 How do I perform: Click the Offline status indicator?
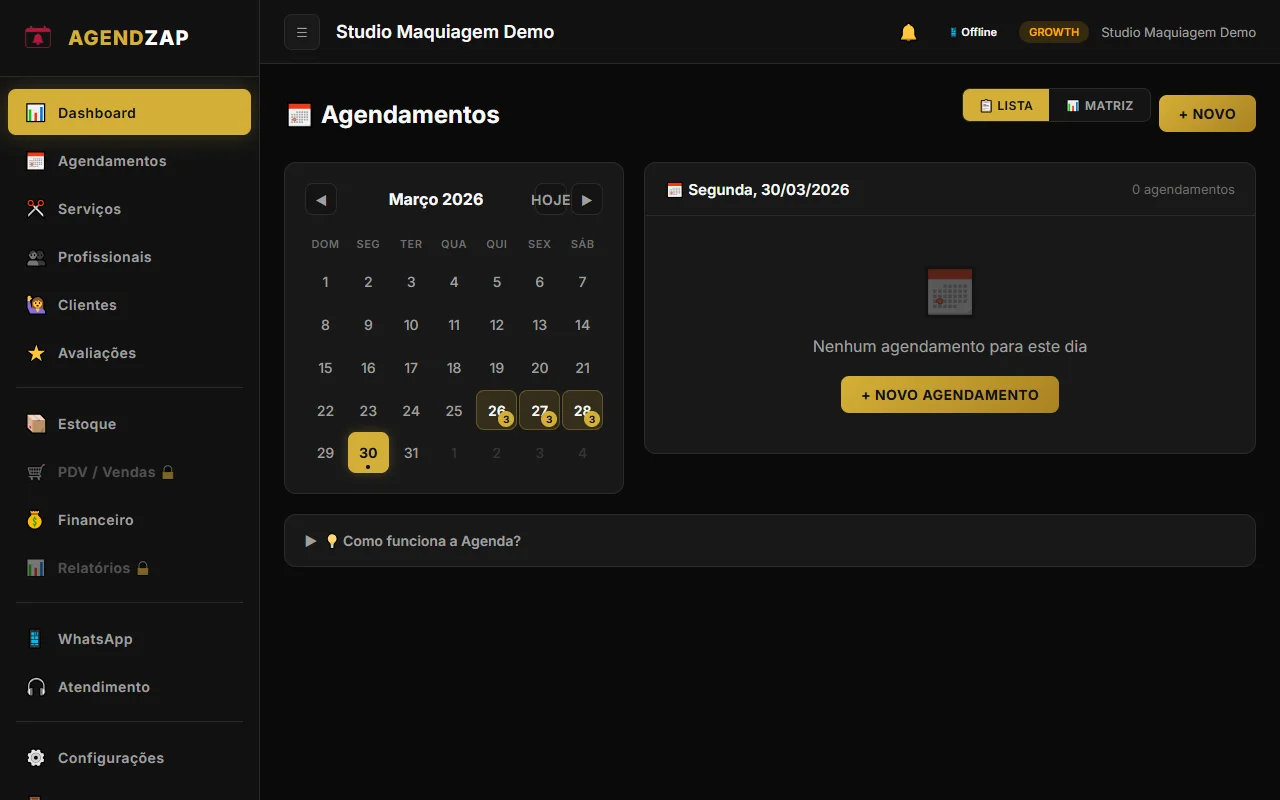click(973, 32)
